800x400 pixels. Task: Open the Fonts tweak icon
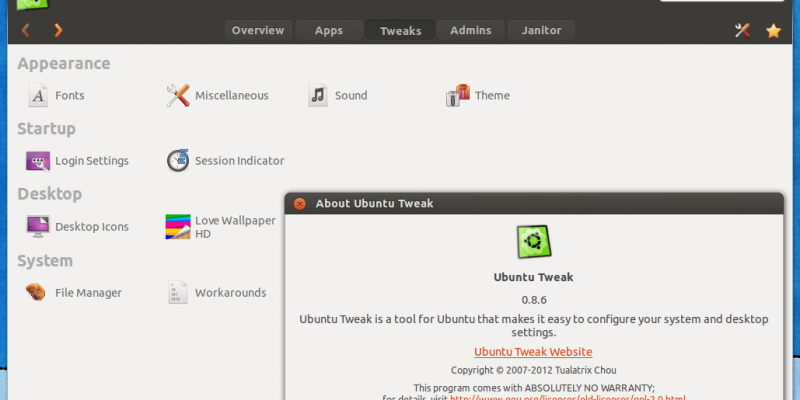pos(38,95)
